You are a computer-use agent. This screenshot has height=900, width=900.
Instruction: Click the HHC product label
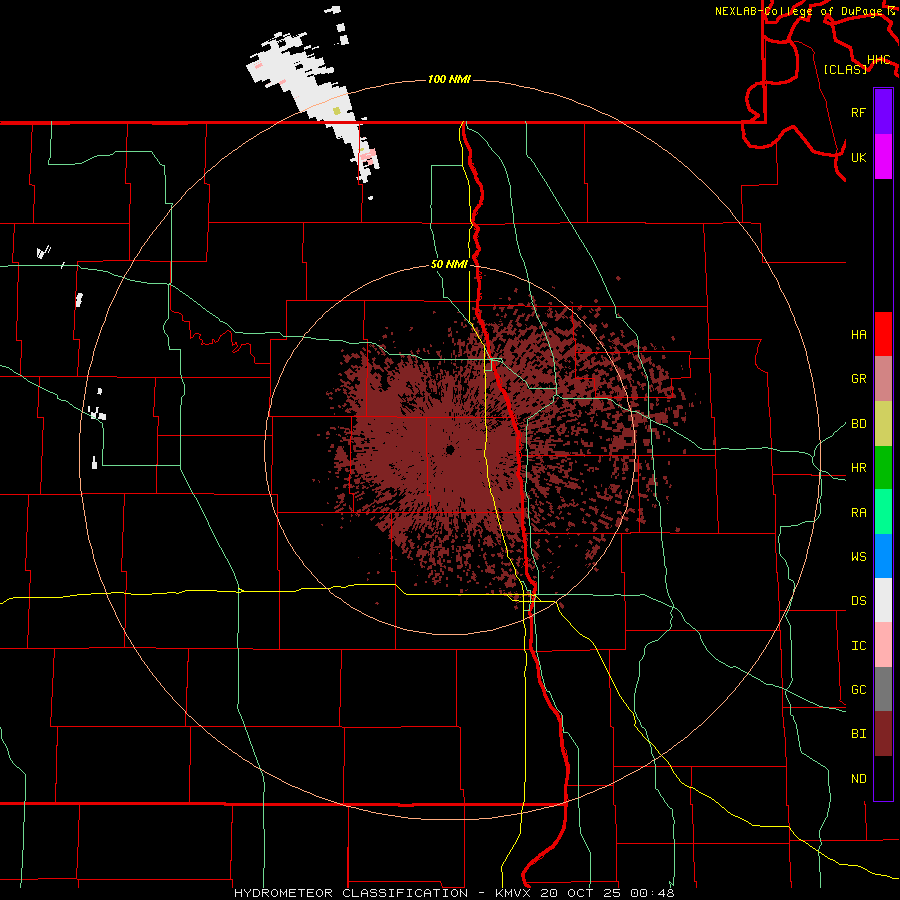[878, 60]
